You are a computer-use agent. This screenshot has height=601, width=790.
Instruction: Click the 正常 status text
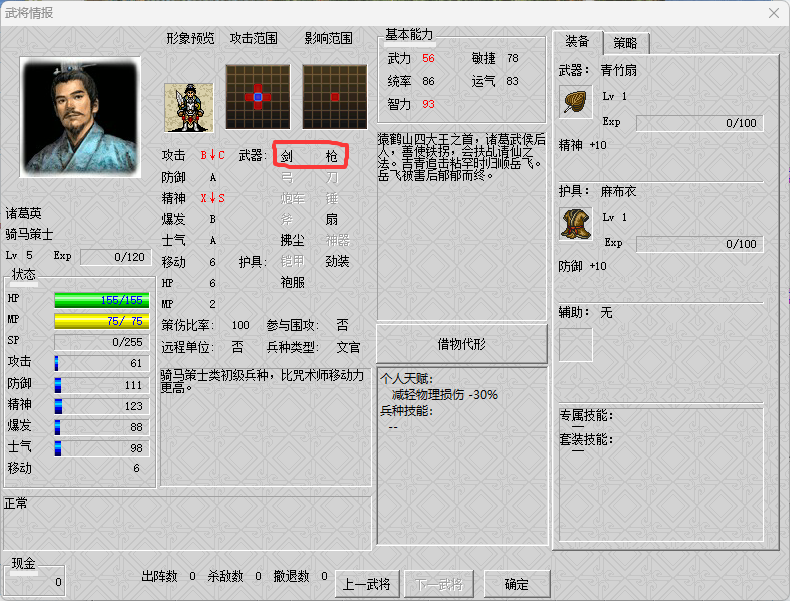coord(16,503)
